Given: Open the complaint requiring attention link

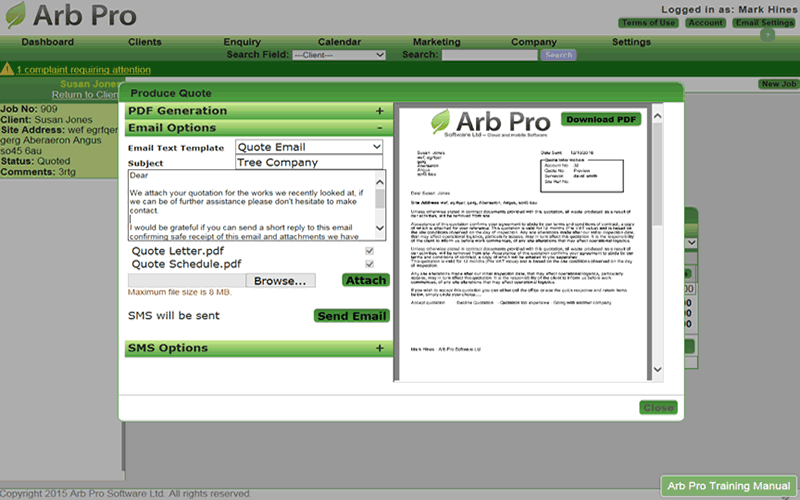Looking at the screenshot, I should pyautogui.click(x=84, y=69).
